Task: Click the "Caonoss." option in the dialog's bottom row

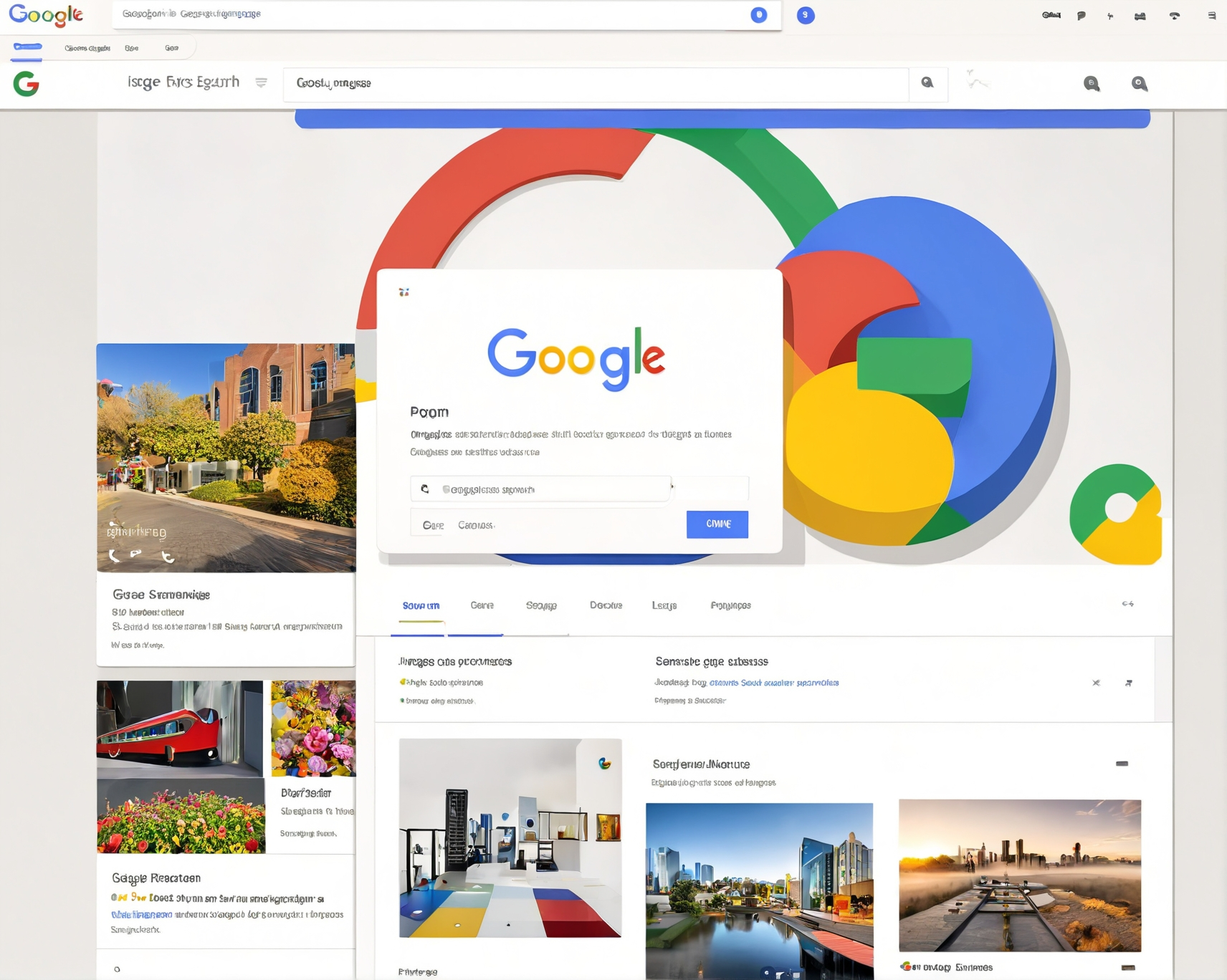Action: [477, 525]
